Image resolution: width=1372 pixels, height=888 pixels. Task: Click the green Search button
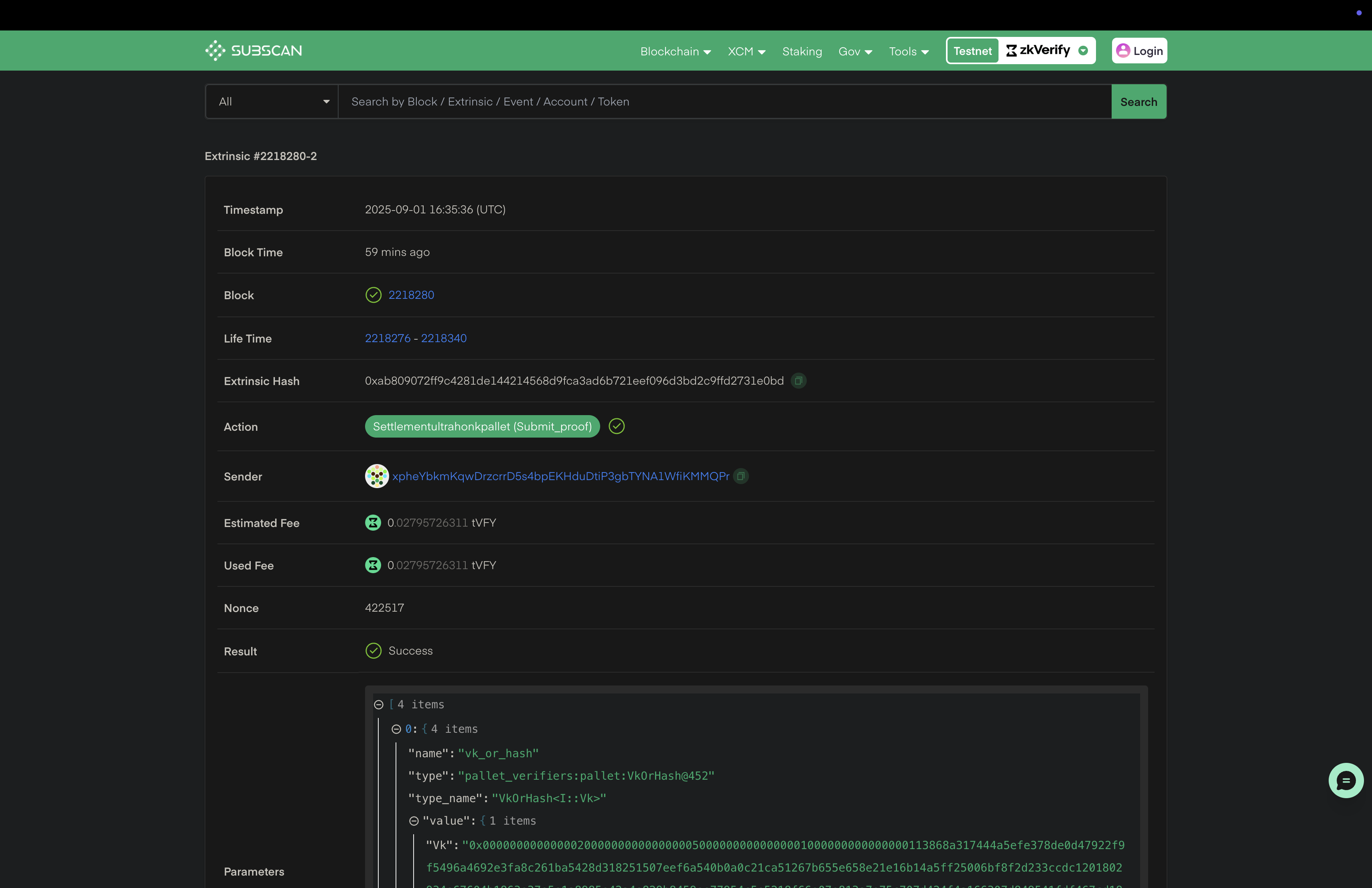1139,102
